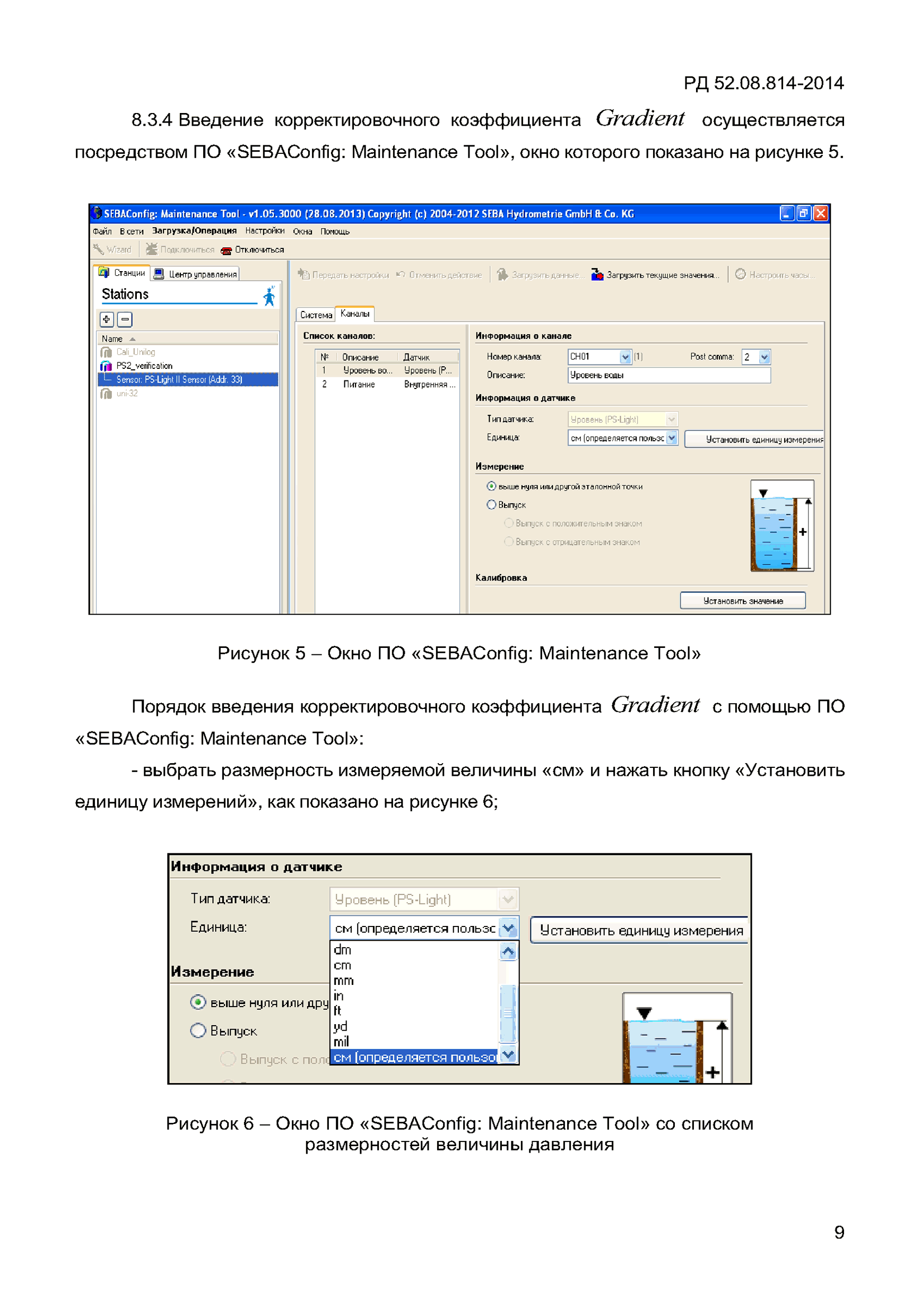Screen dimensions: 921x1316
Task: Choose highlighted см (определяется пользо entry
Action: point(414,1057)
